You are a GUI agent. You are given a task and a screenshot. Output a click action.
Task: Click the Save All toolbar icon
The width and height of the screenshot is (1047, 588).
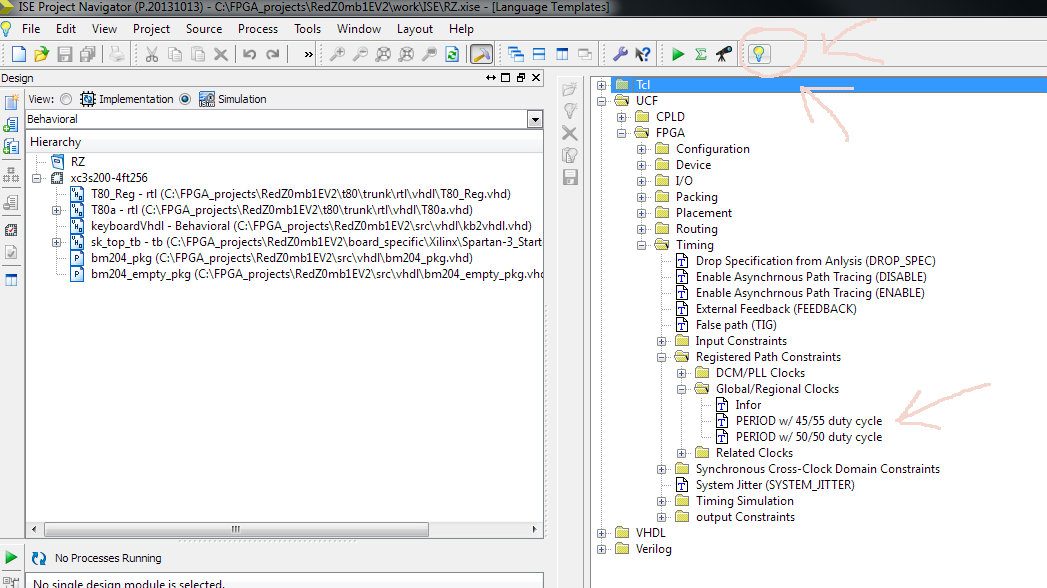click(x=87, y=54)
